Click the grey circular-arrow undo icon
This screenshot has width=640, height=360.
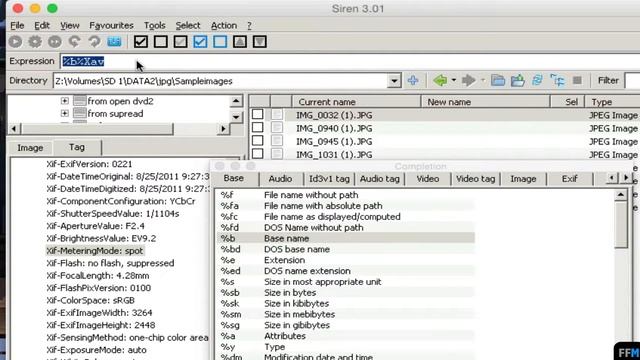[x=74, y=42]
